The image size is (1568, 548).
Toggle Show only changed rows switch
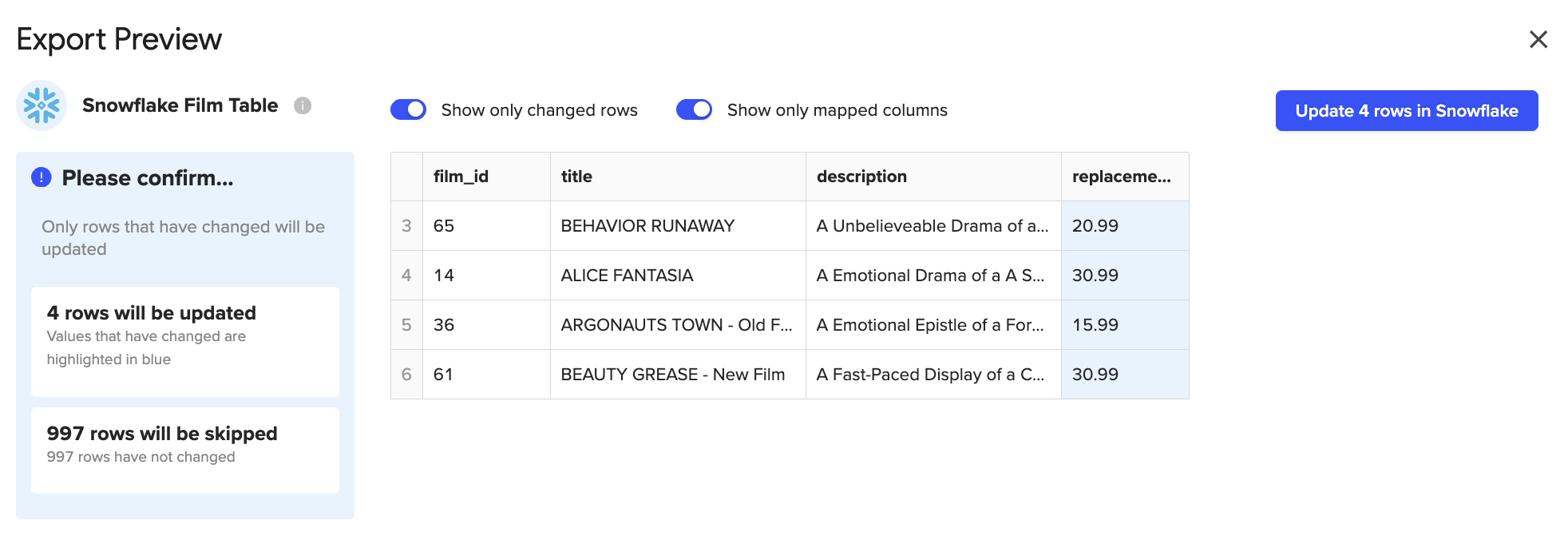(409, 109)
